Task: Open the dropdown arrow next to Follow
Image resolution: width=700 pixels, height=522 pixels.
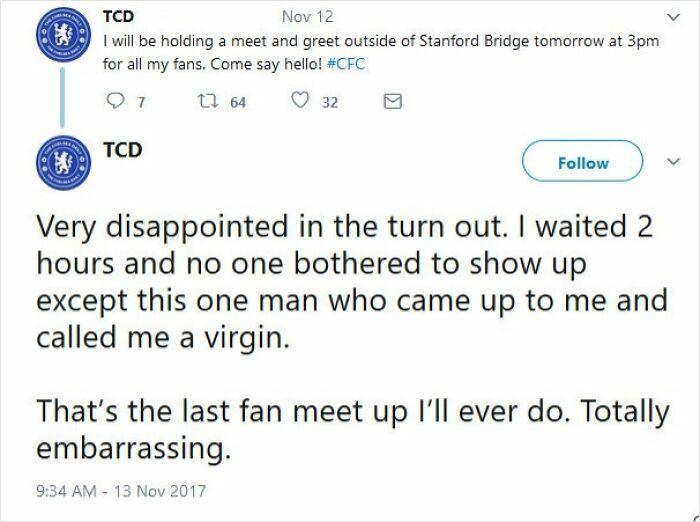Action: pyautogui.click(x=670, y=162)
